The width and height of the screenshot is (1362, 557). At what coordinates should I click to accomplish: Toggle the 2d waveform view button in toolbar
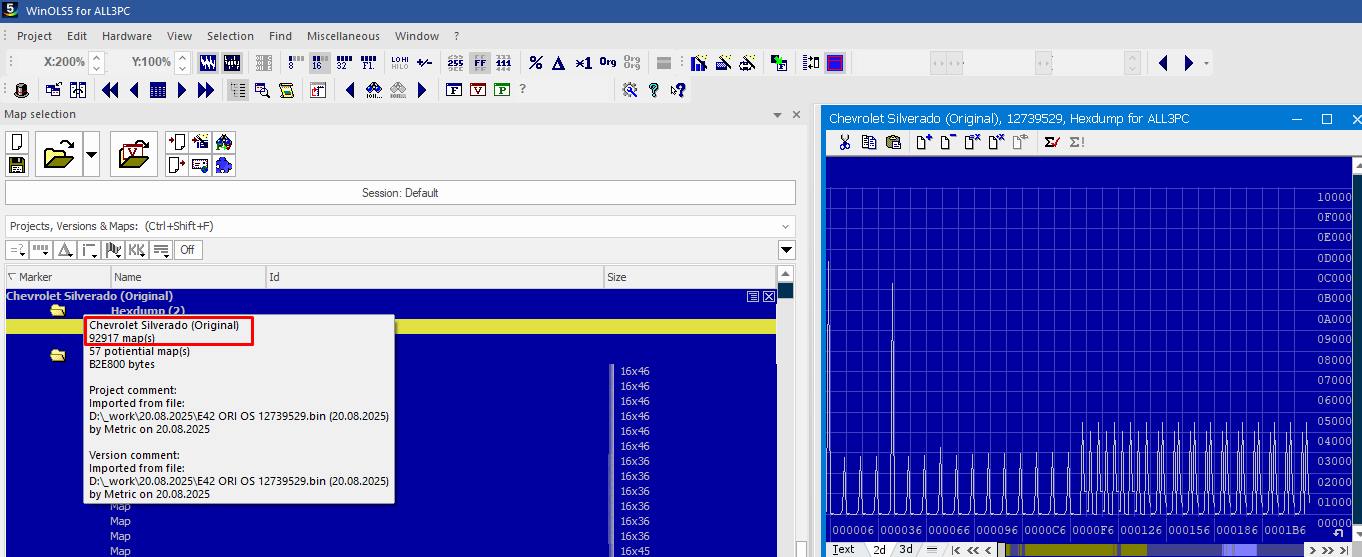pyautogui.click(x=209, y=63)
